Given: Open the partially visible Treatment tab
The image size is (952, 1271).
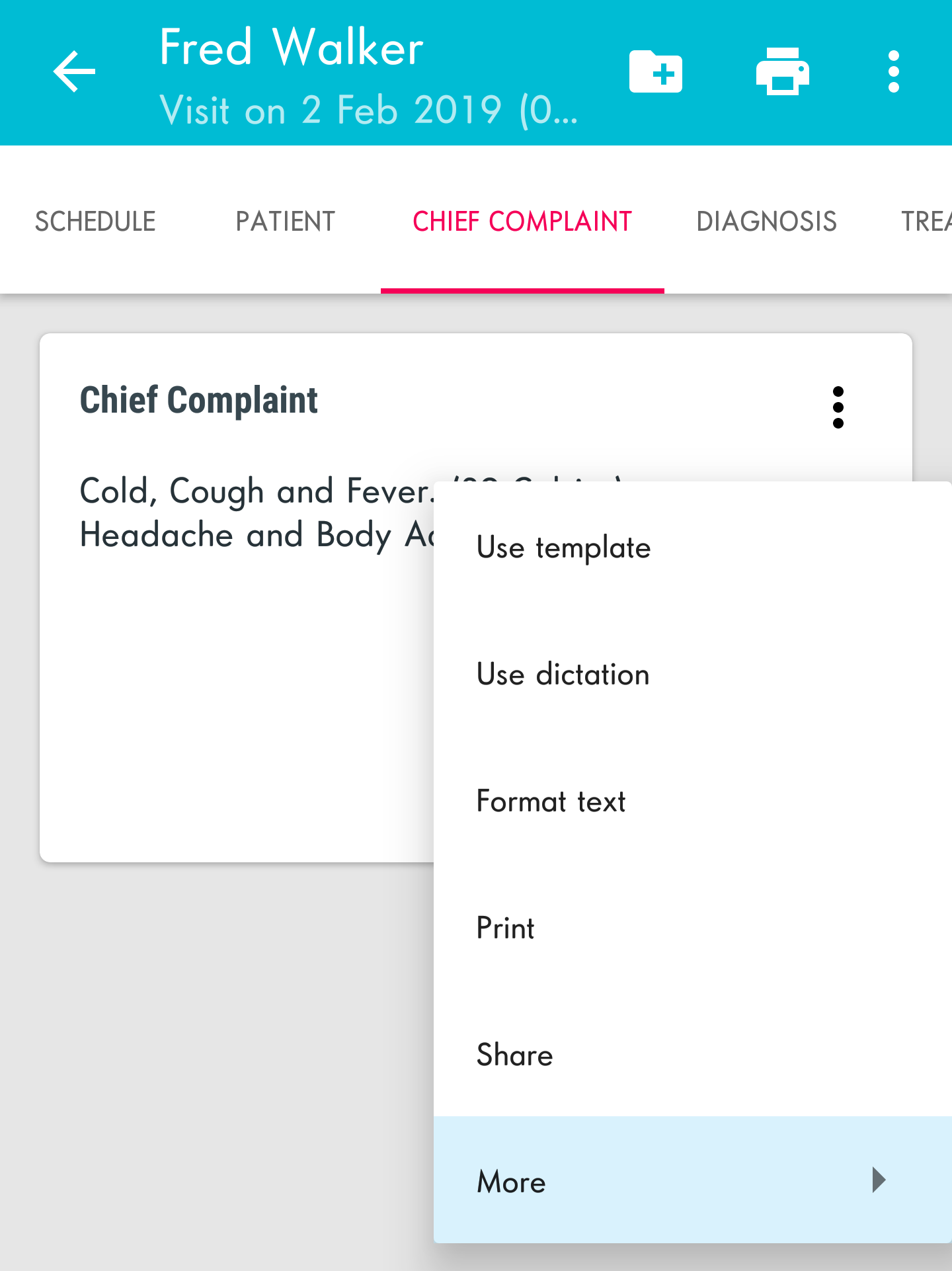Looking at the screenshot, I should tap(926, 221).
